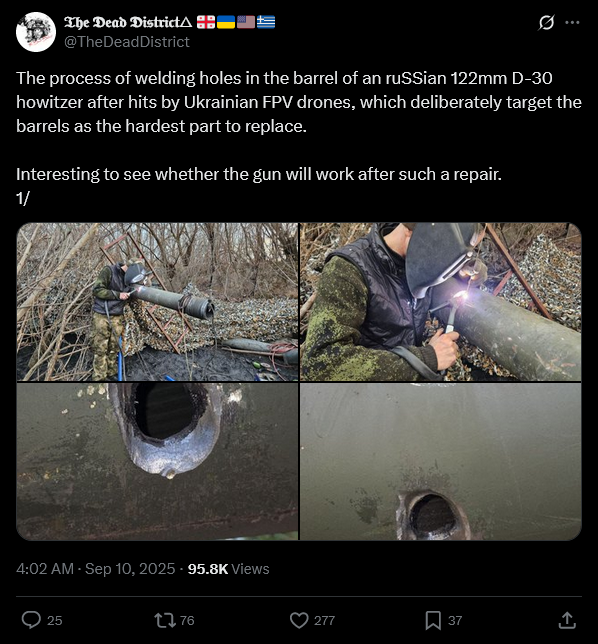The width and height of the screenshot is (598, 644).
Task: Bookmark the post
Action: coord(433,620)
